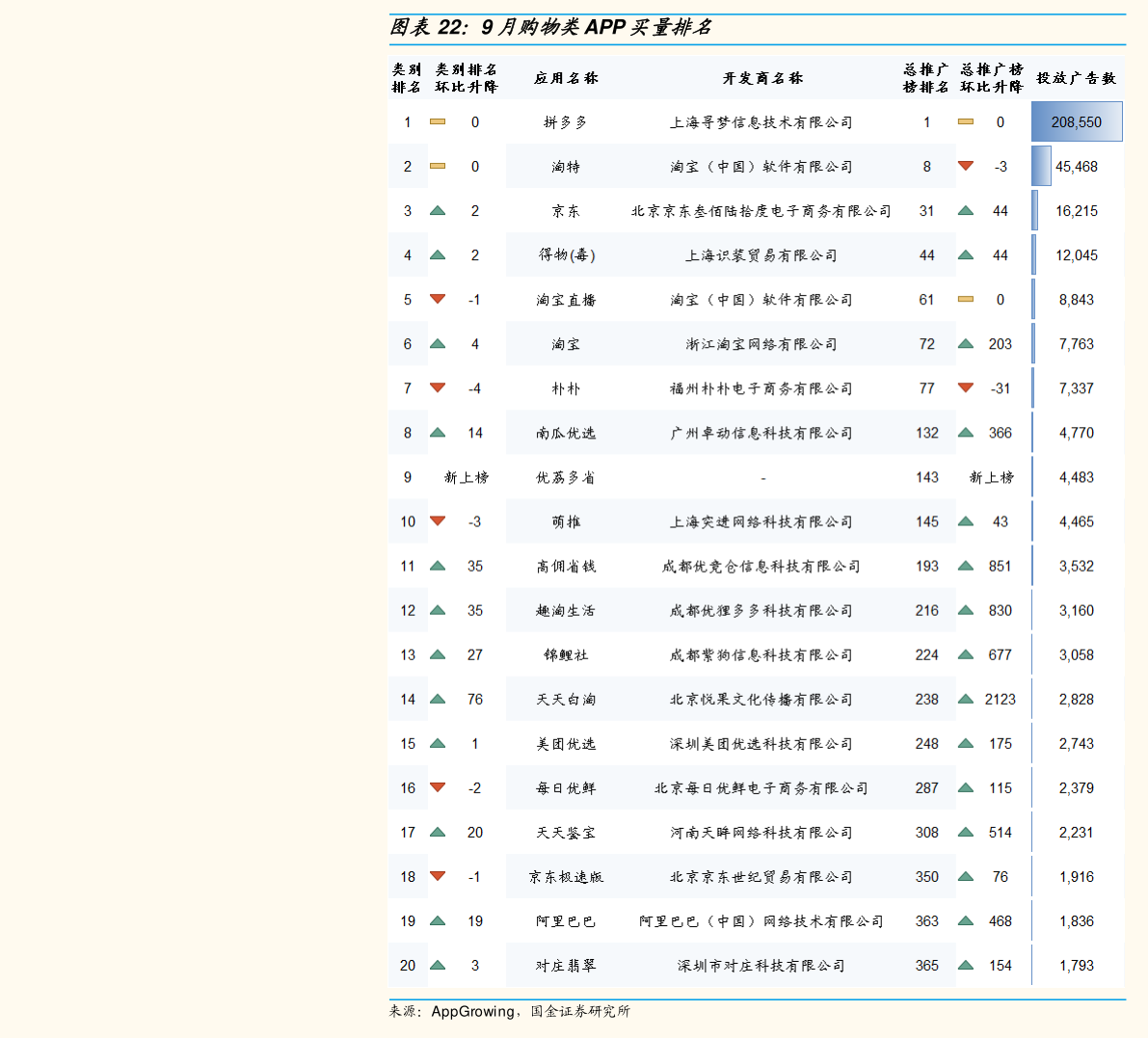1148x1038 pixels.
Task: Click the ad count value 1,793
Action: pyautogui.click(x=1077, y=966)
